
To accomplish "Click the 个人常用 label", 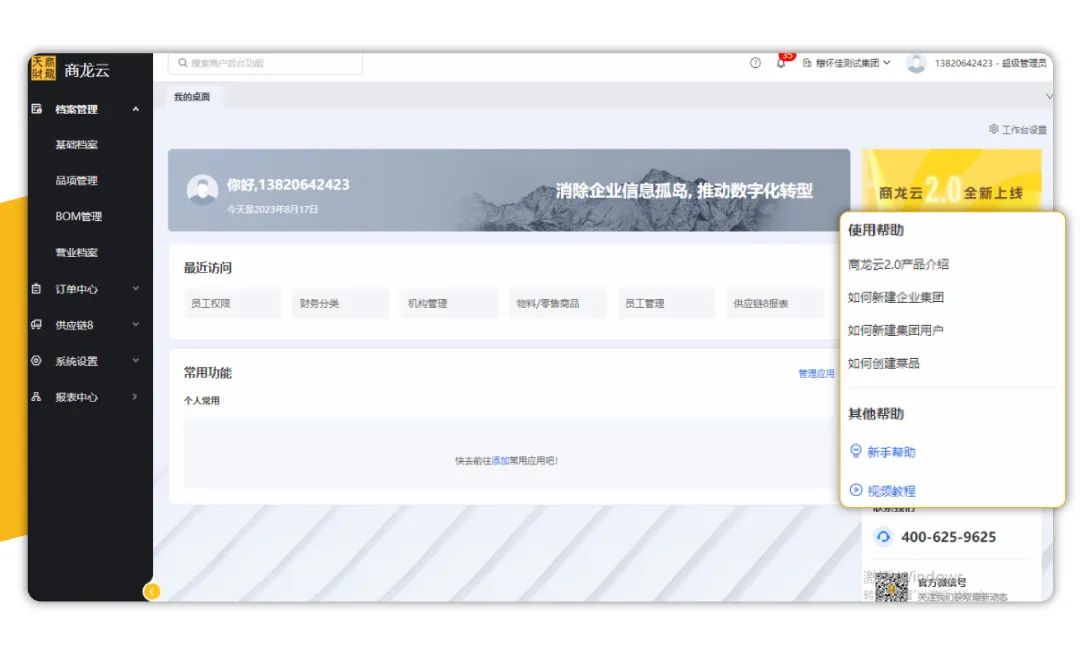I will click(x=201, y=401).
